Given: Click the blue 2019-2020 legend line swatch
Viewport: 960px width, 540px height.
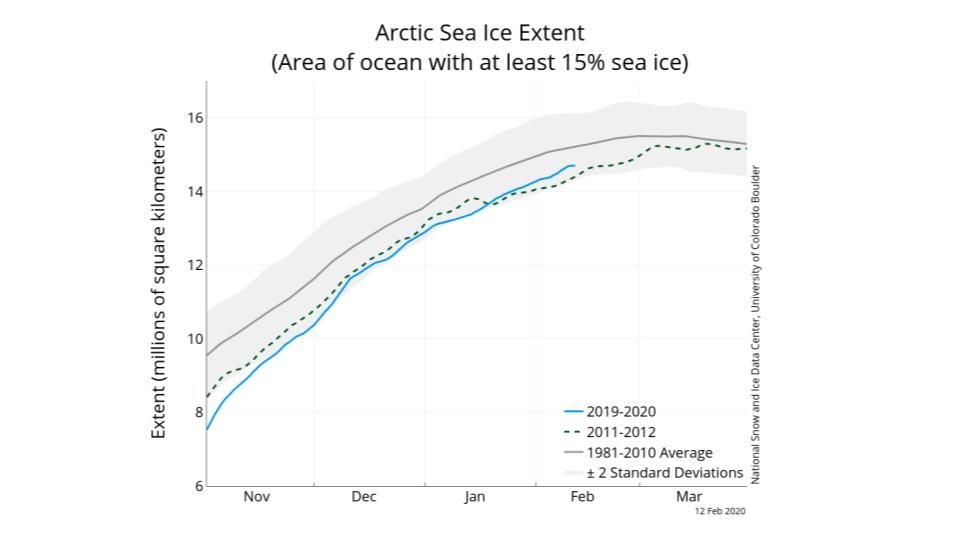Looking at the screenshot, I should [574, 411].
